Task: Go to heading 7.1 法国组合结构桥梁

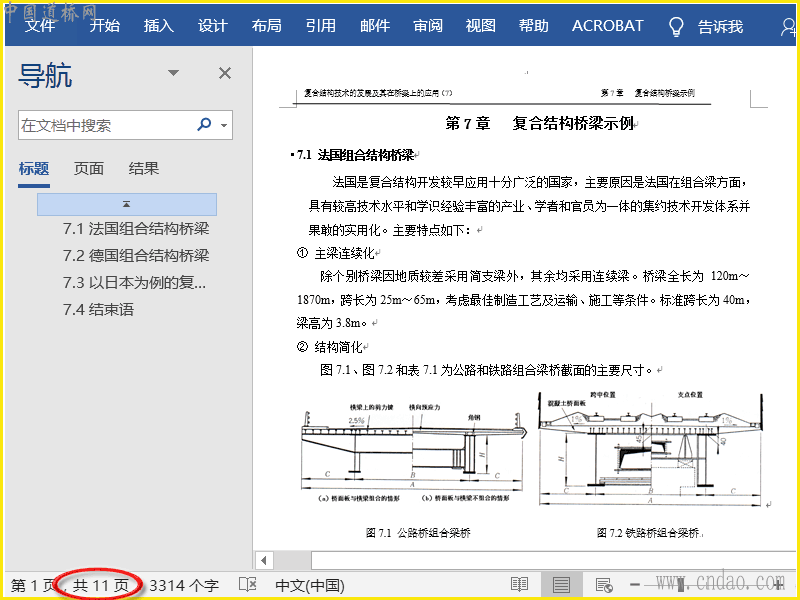Action: (x=136, y=229)
